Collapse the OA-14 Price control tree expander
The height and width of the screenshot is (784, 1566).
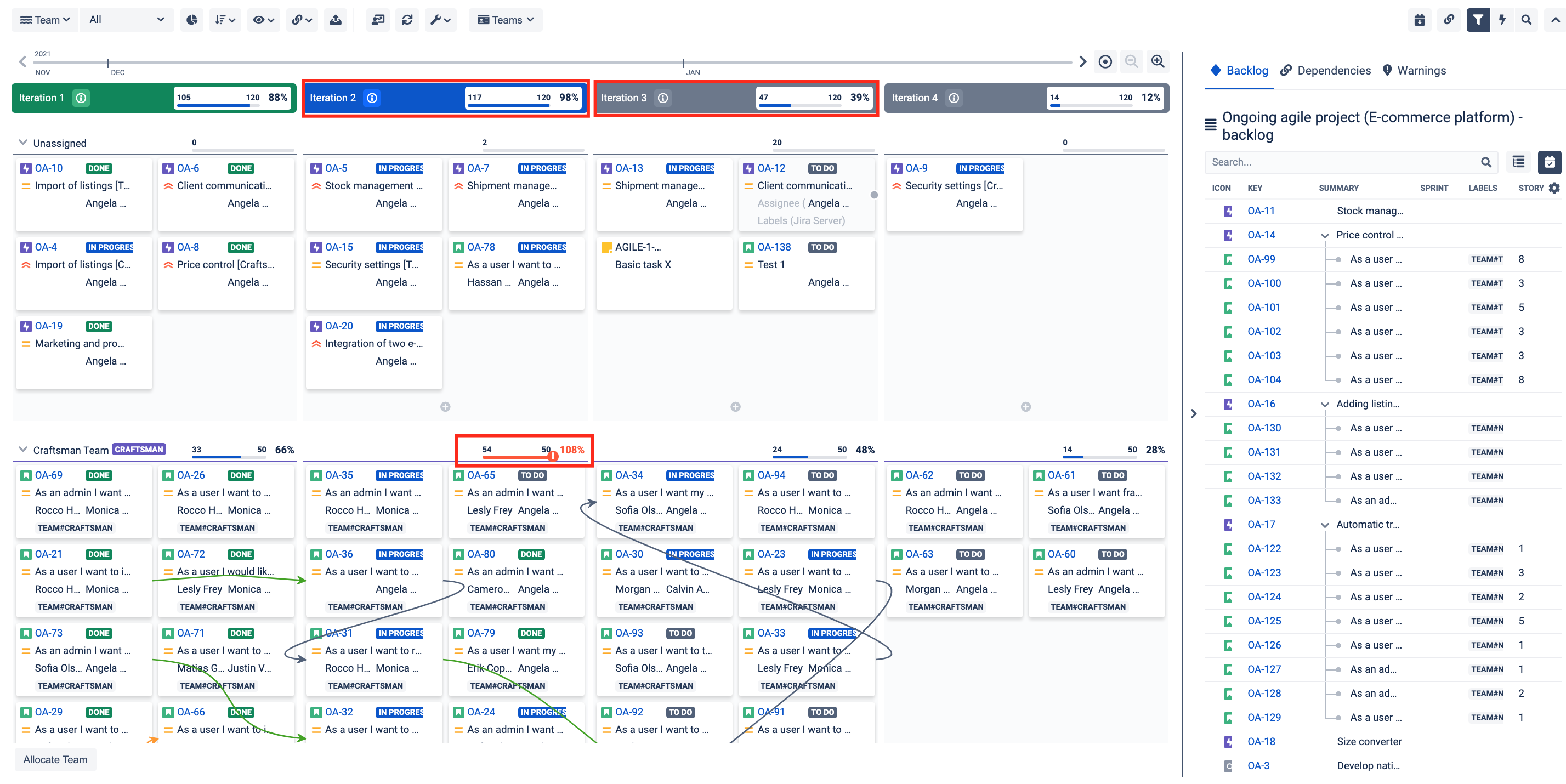coord(1325,235)
